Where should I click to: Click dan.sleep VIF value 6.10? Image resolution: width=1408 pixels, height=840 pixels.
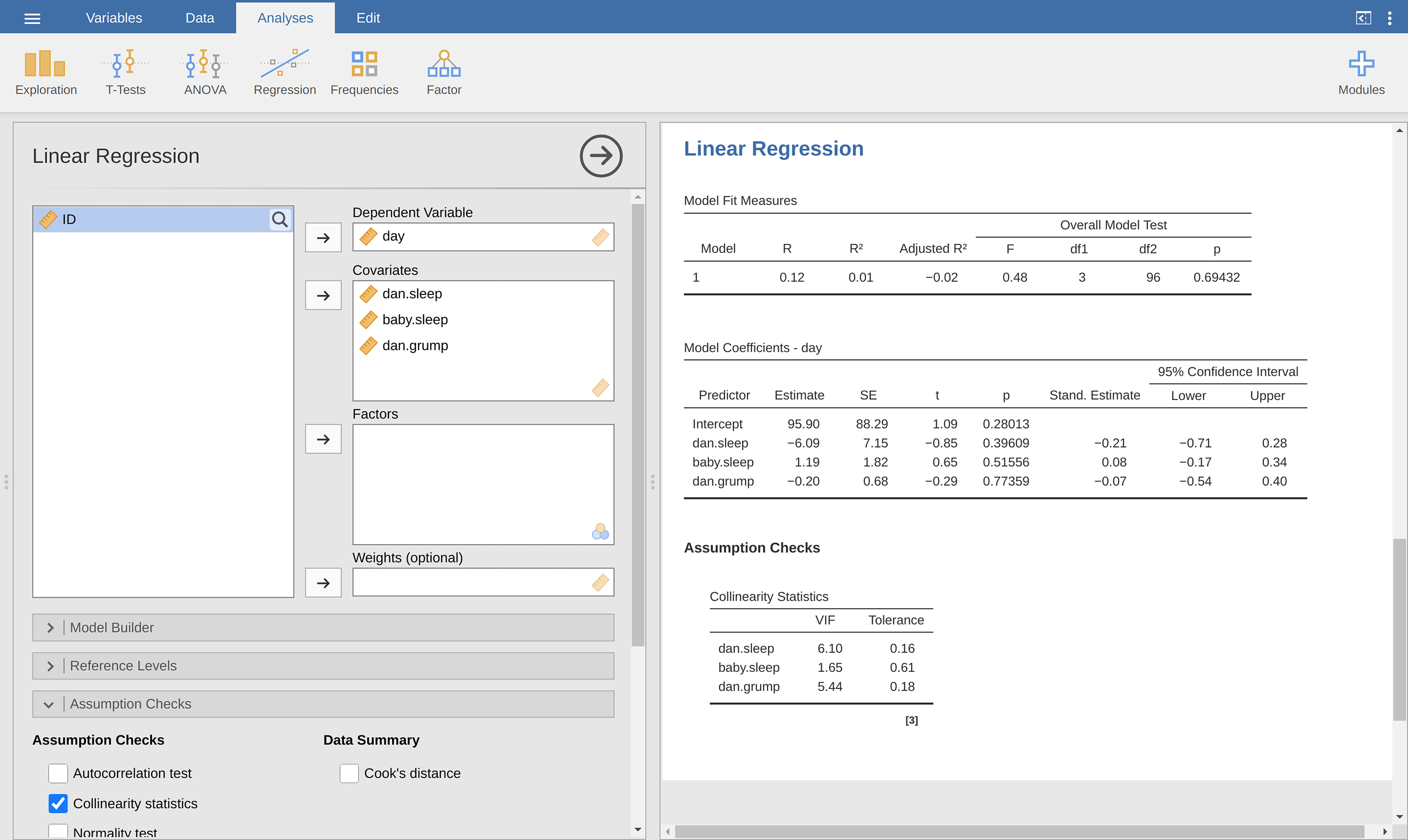click(829, 649)
